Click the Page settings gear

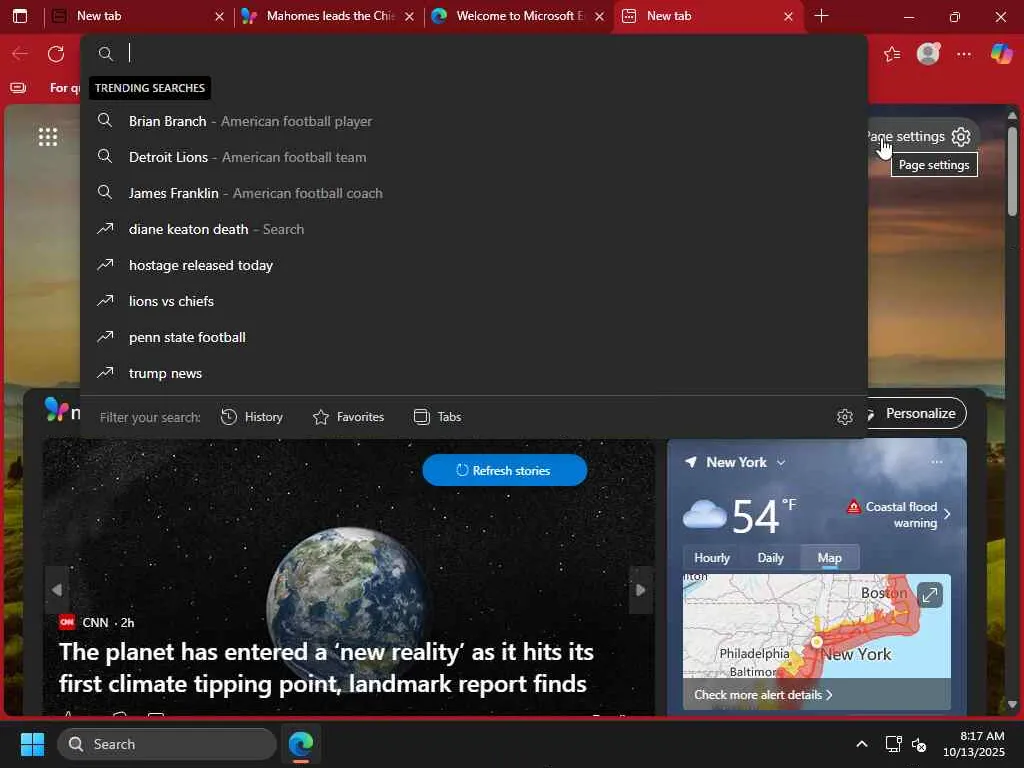click(961, 136)
